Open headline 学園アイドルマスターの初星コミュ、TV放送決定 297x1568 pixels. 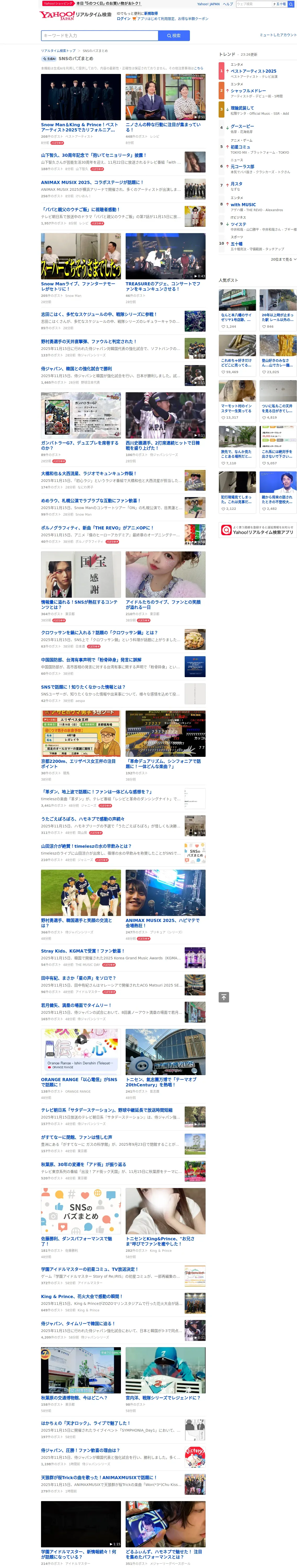point(89,1270)
